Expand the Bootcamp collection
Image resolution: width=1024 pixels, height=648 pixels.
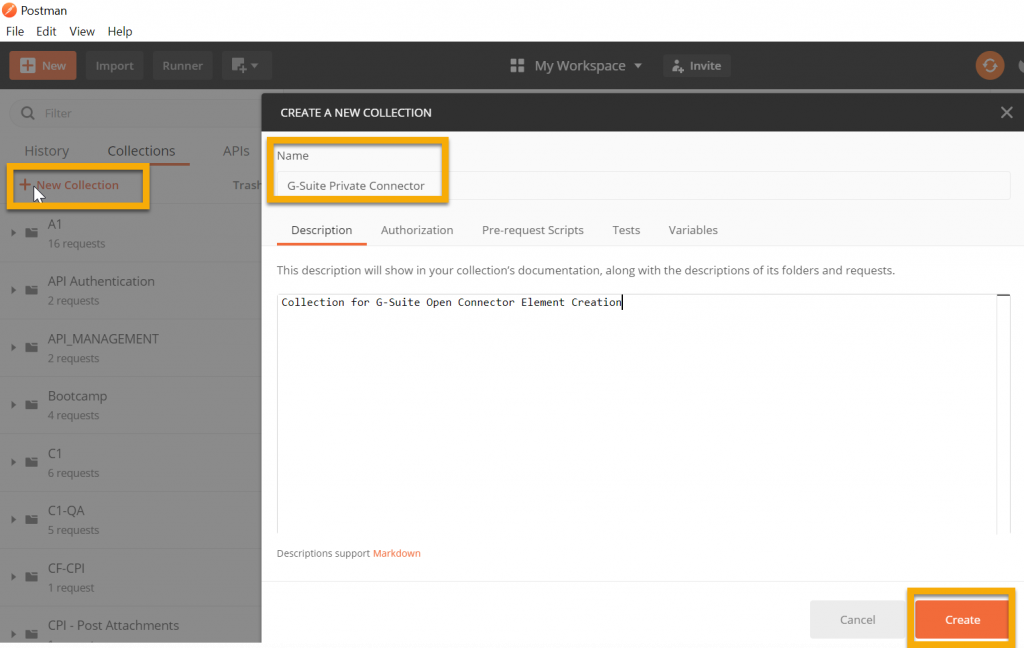click(13, 405)
